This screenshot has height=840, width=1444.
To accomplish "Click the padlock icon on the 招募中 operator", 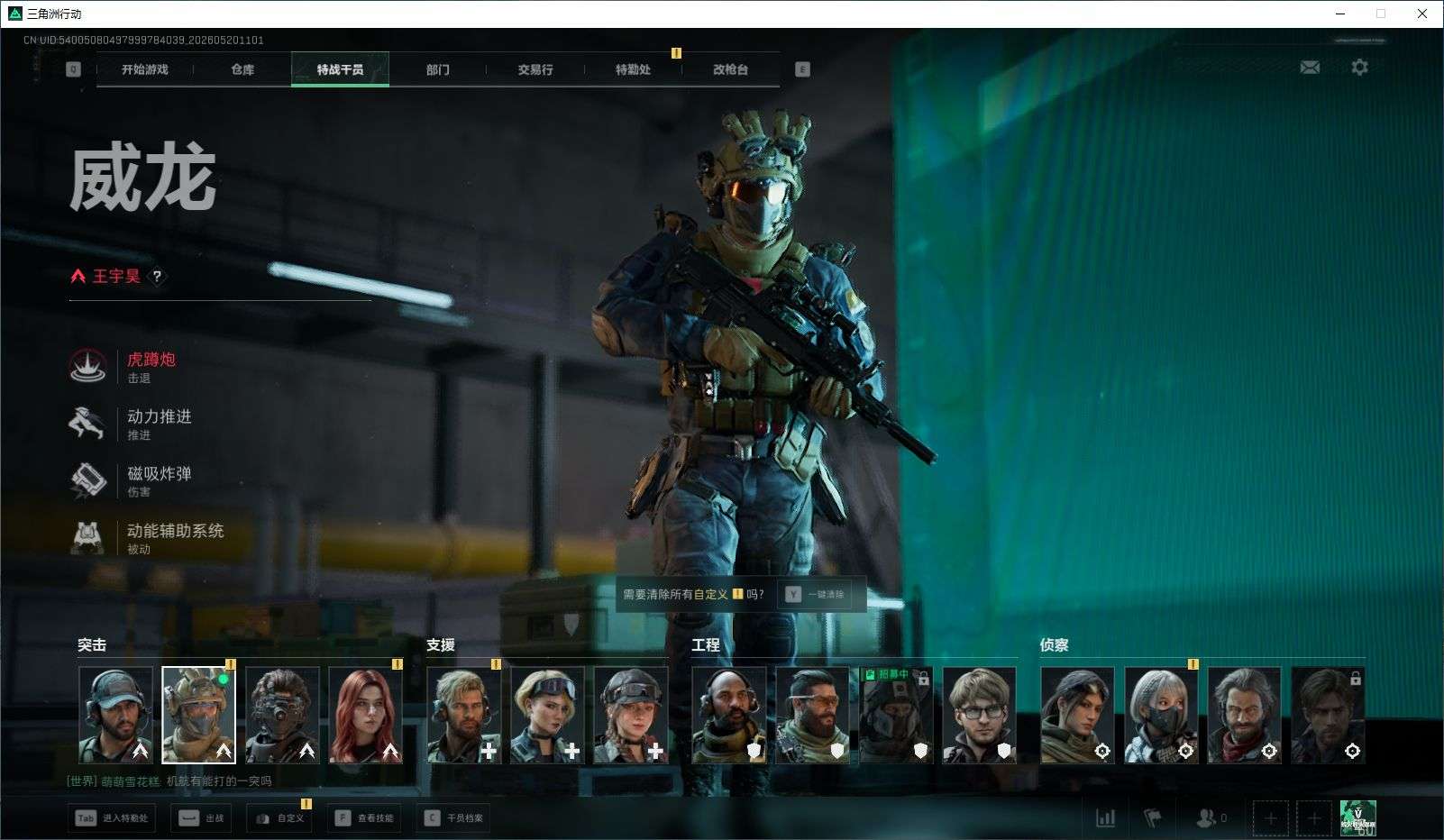I will [x=923, y=679].
